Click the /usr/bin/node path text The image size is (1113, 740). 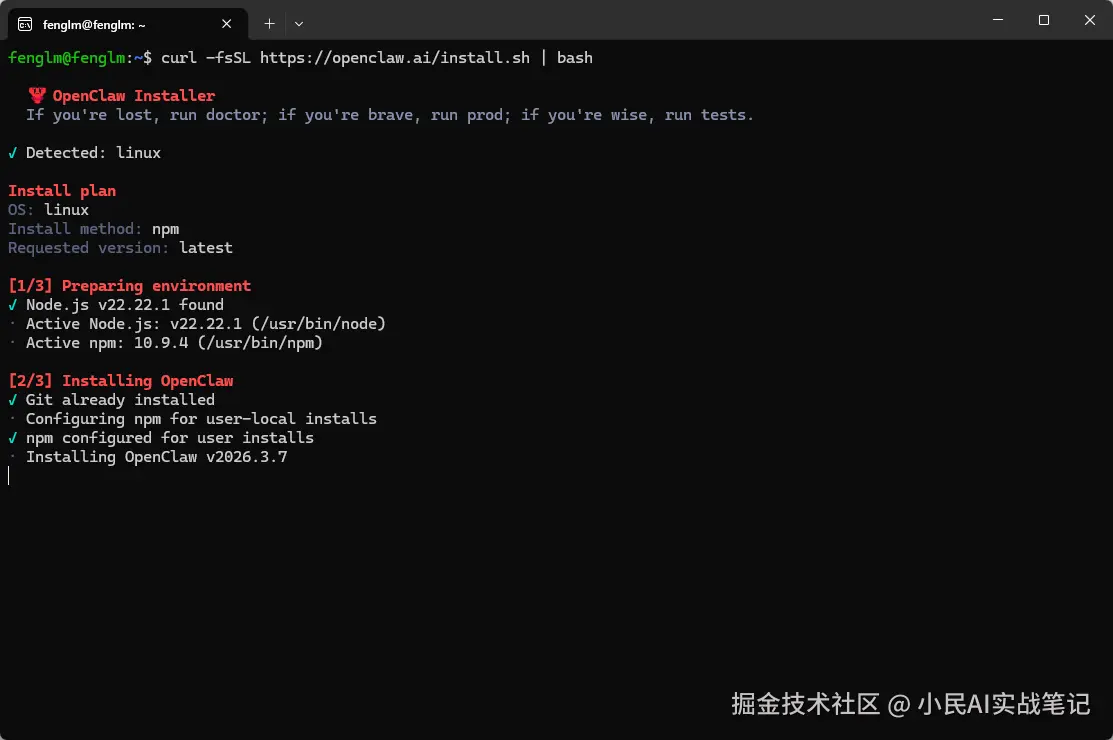tap(319, 324)
